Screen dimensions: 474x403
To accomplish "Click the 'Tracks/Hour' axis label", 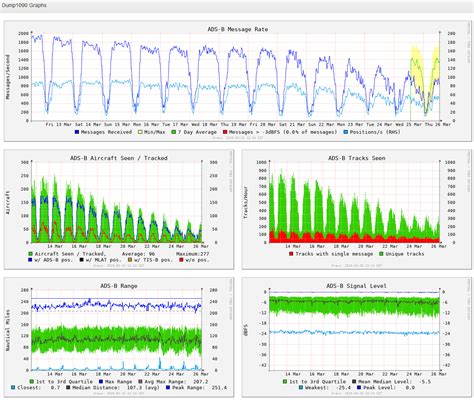I will point(246,203).
